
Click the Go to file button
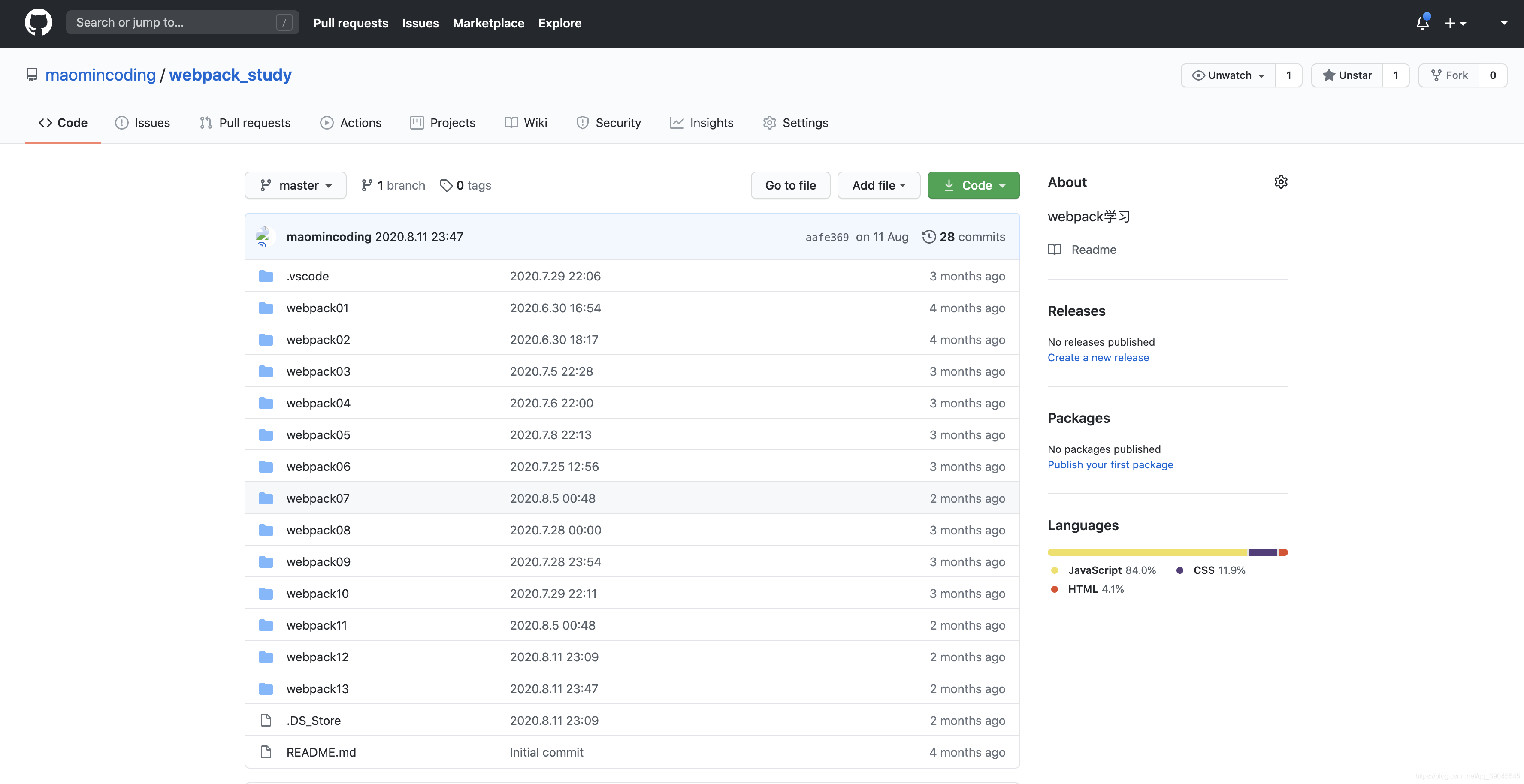pos(790,186)
